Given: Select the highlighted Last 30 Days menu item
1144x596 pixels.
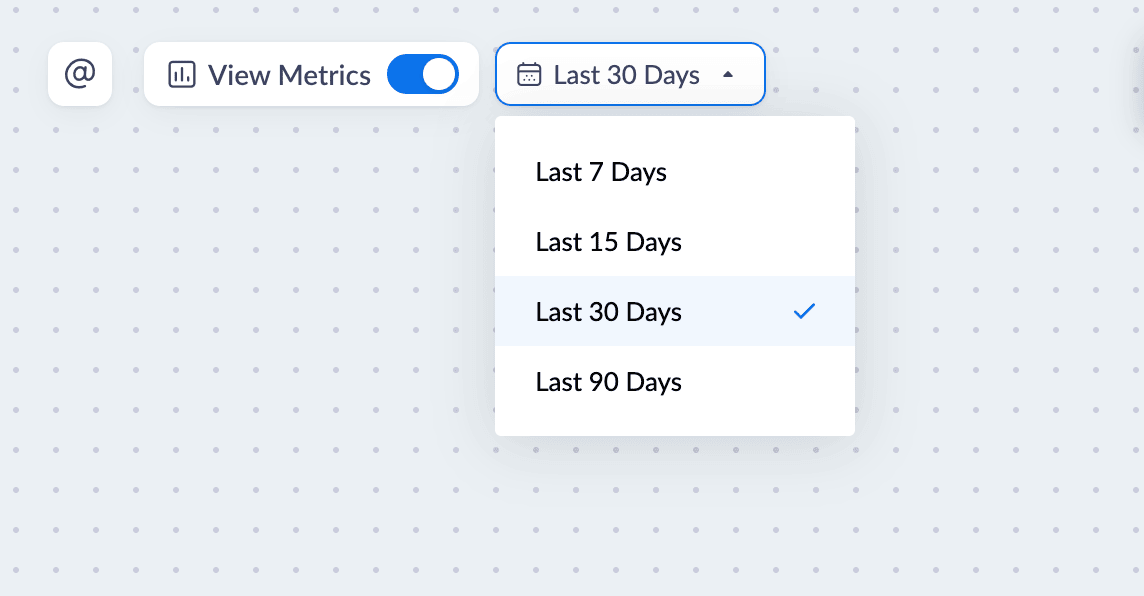Looking at the screenshot, I should pyautogui.click(x=675, y=311).
